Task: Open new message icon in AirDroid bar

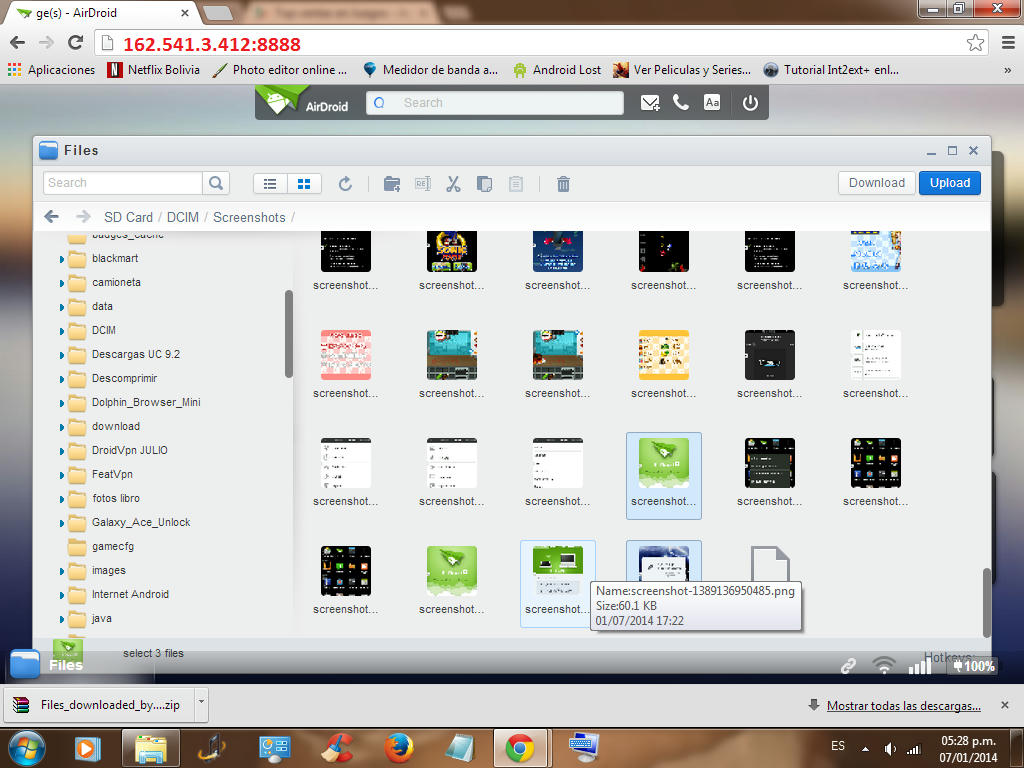Action: click(x=650, y=103)
